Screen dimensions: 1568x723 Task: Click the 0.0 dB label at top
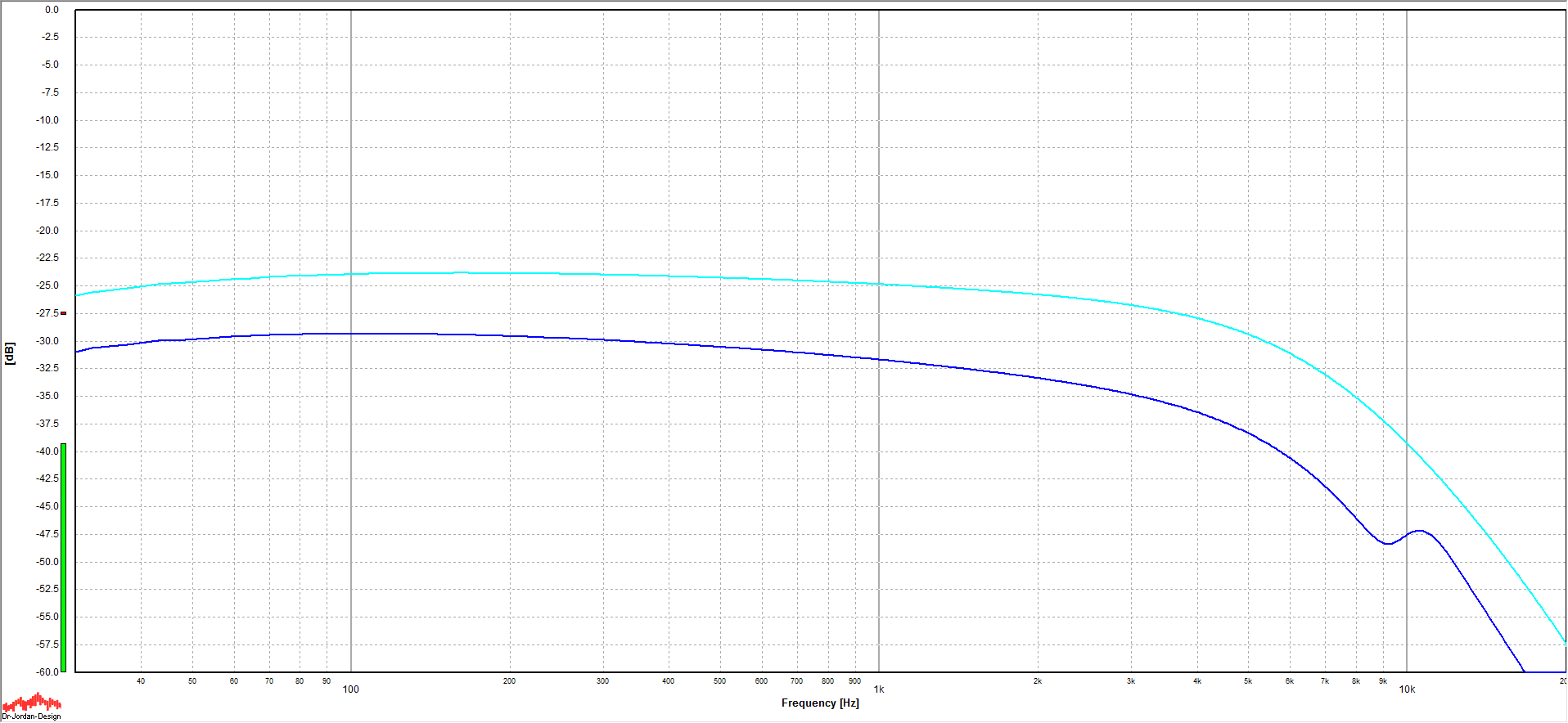(52, 10)
